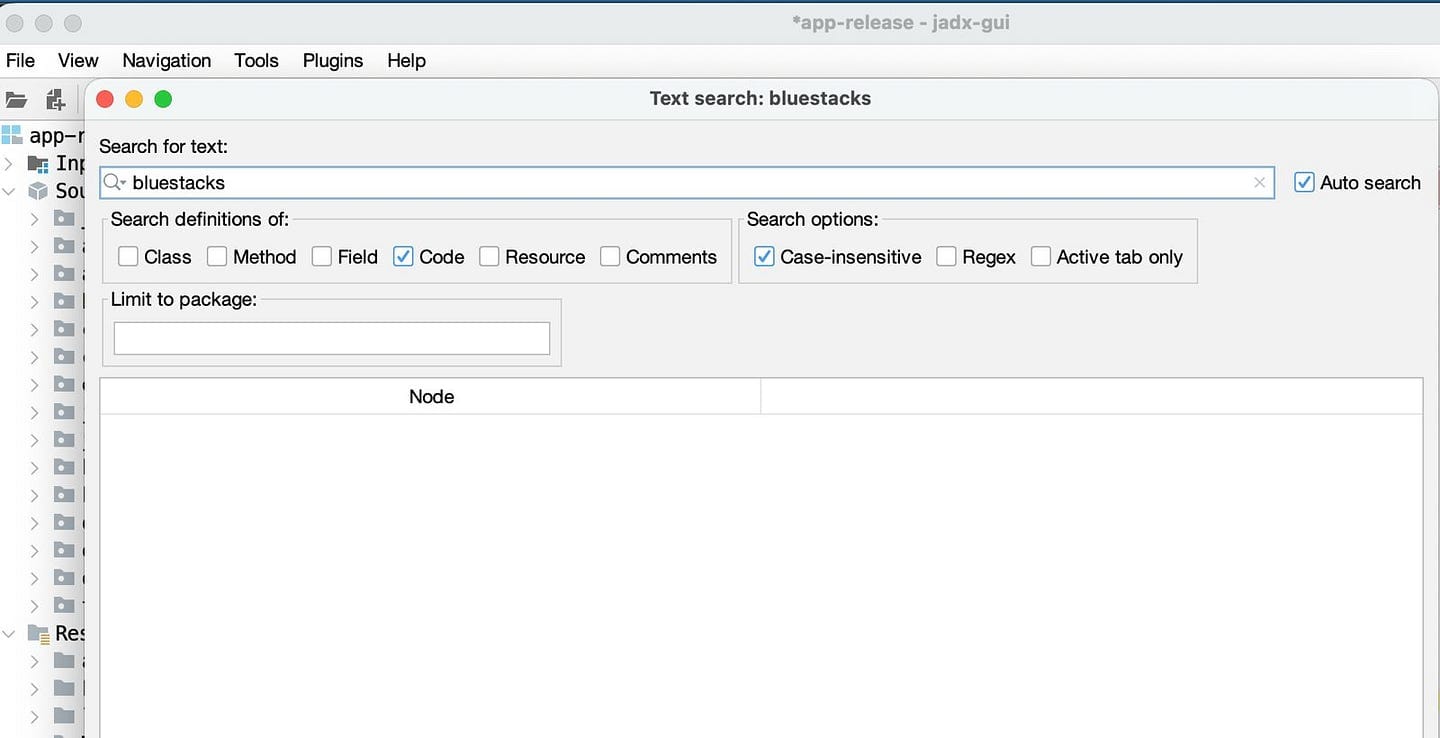Zoom the Text search dialog window

(x=163, y=99)
